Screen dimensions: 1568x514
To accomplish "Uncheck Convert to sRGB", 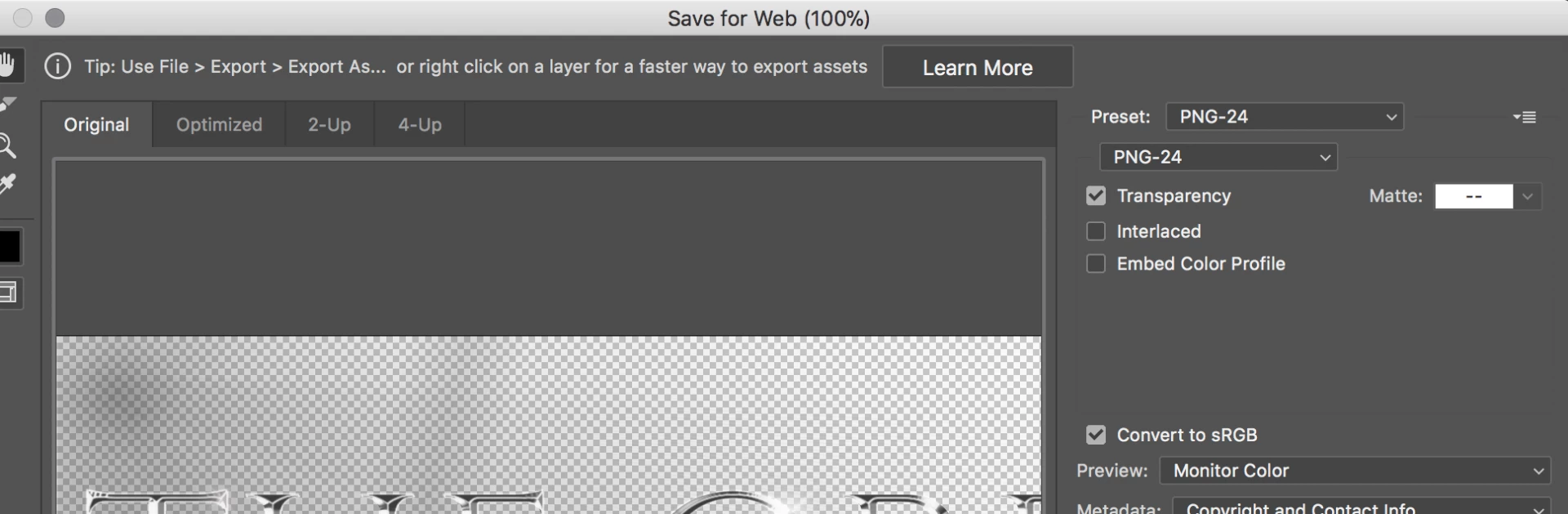I will (x=1096, y=435).
